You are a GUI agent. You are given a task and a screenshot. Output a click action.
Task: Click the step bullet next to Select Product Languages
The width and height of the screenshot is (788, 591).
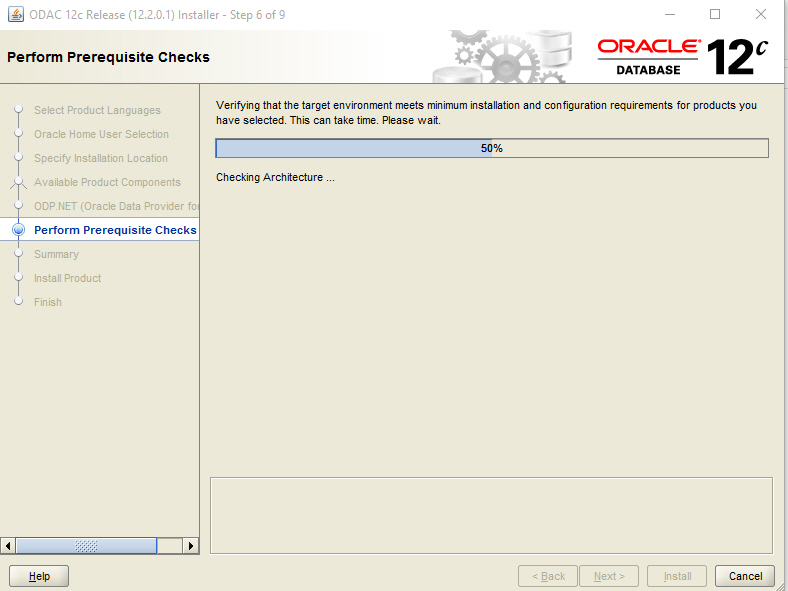click(x=19, y=109)
